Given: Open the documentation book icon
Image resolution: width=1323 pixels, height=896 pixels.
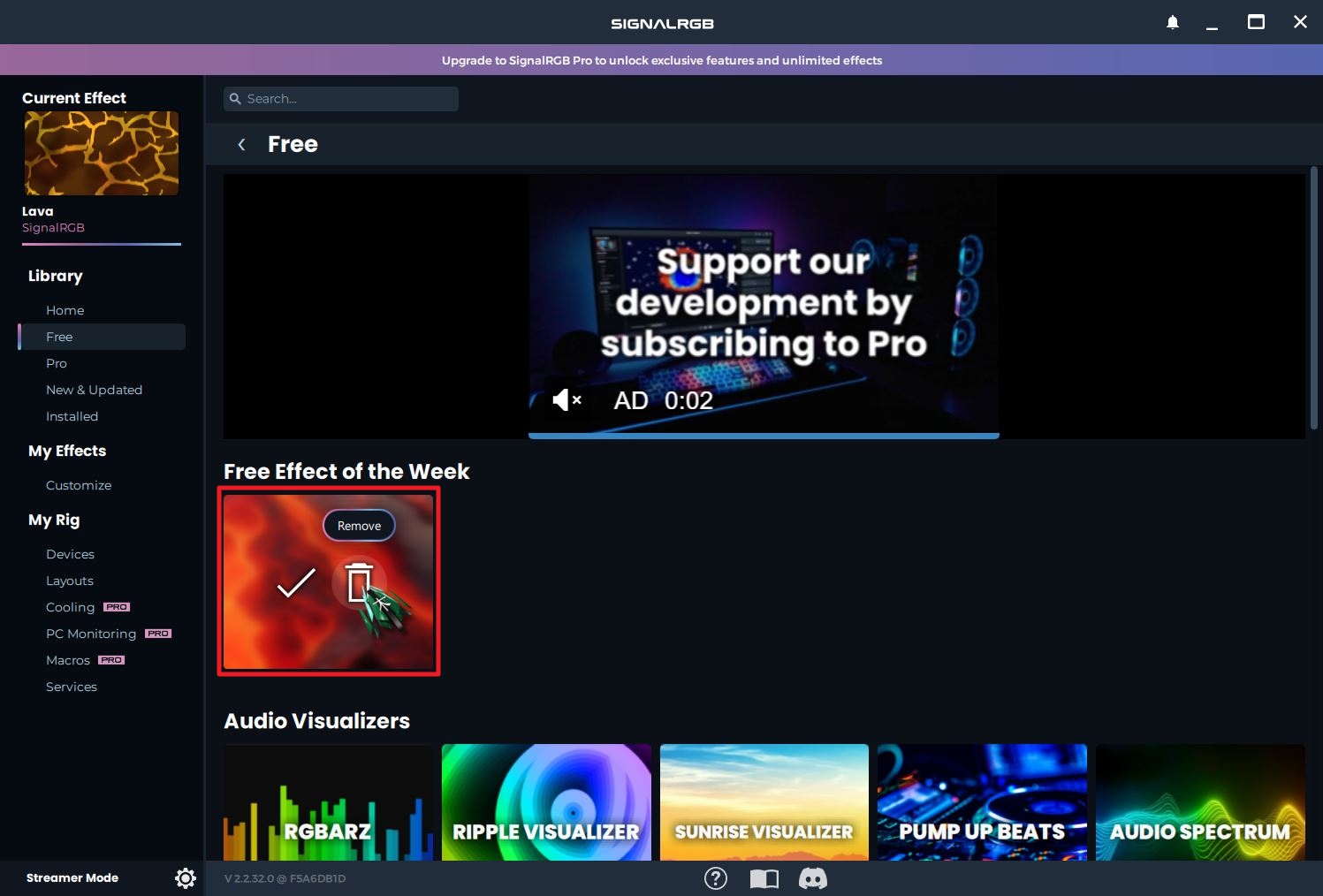Looking at the screenshot, I should pos(764,878).
